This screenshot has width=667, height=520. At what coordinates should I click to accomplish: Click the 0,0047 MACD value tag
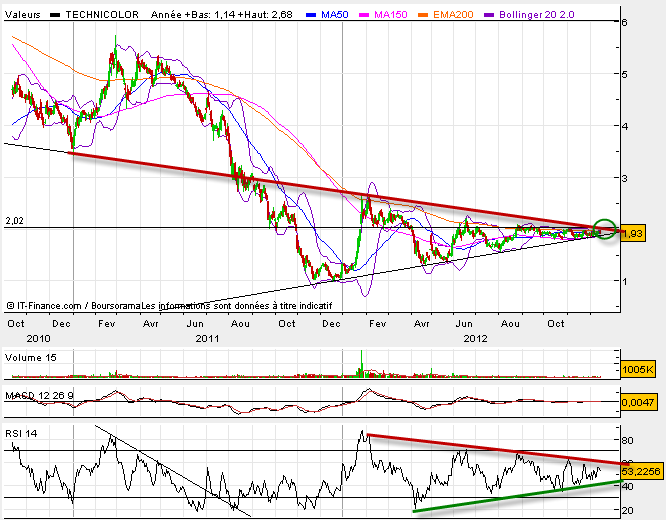[638, 401]
